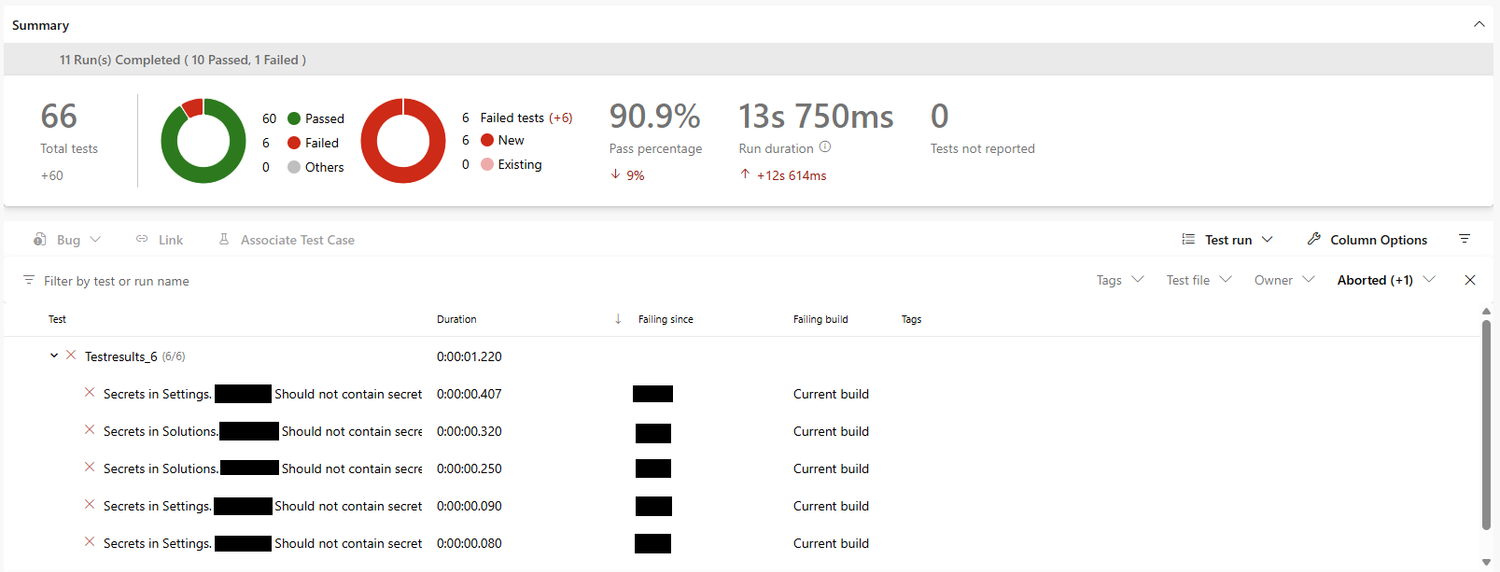
Task: Click the pink Existing legend dot
Action: pos(487,164)
